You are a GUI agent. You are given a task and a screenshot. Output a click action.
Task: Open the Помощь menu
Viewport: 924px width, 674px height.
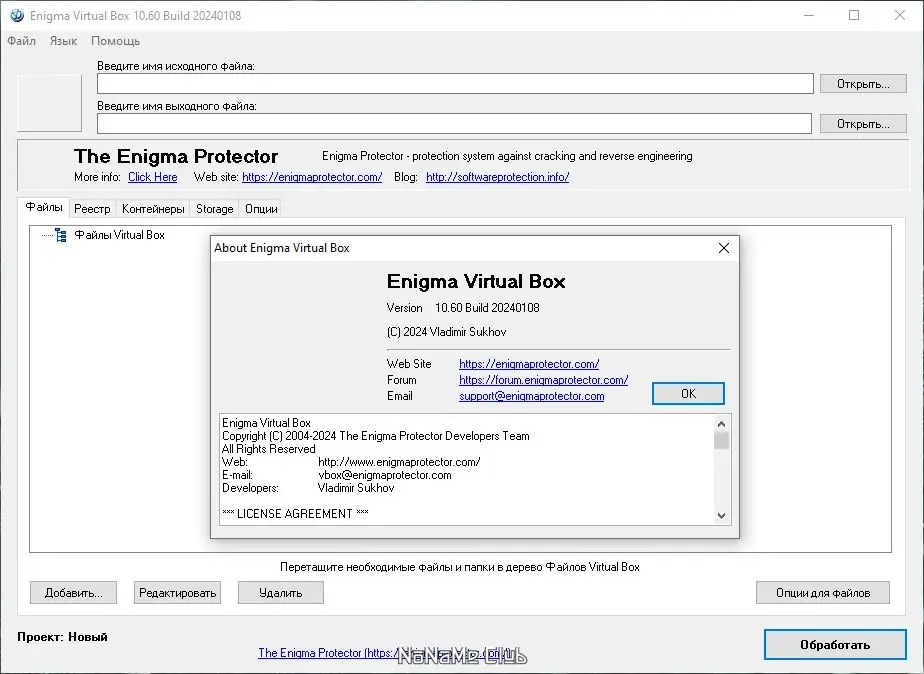click(x=116, y=41)
